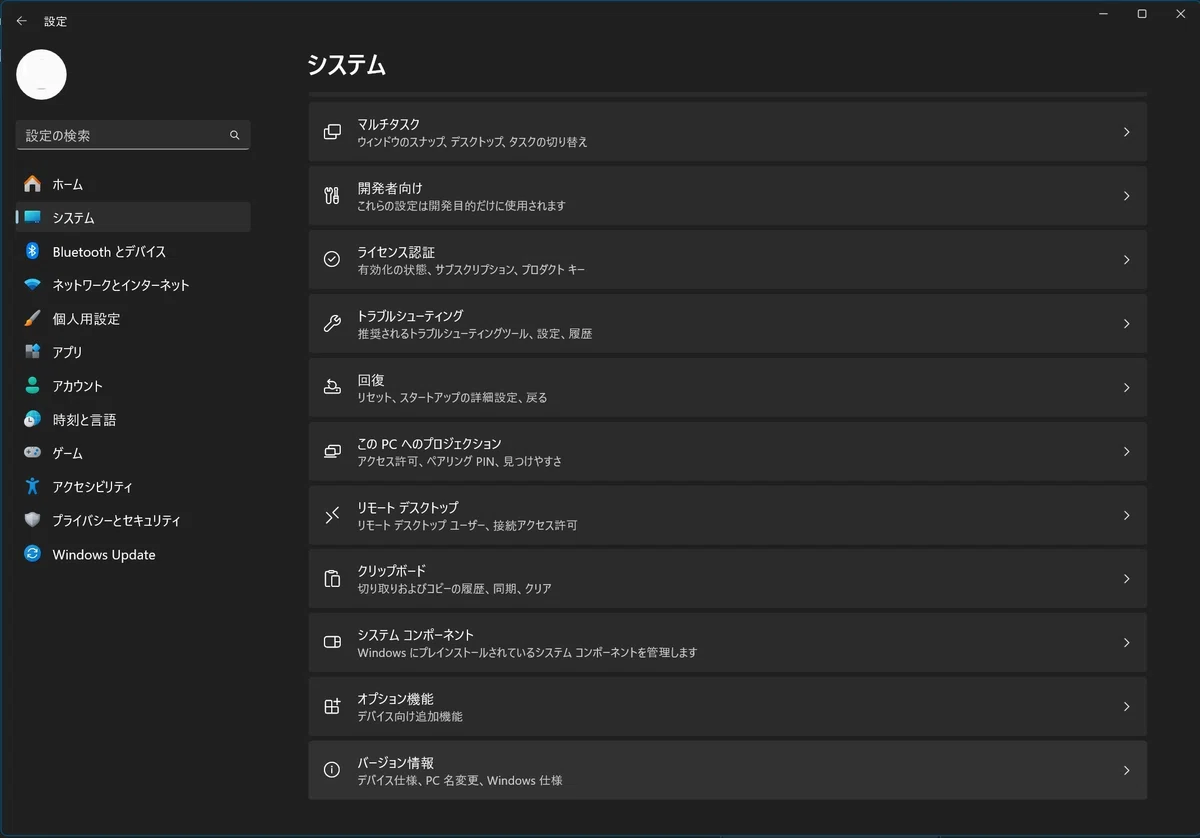Click the システム page heading
The height and width of the screenshot is (838, 1200).
[346, 65]
